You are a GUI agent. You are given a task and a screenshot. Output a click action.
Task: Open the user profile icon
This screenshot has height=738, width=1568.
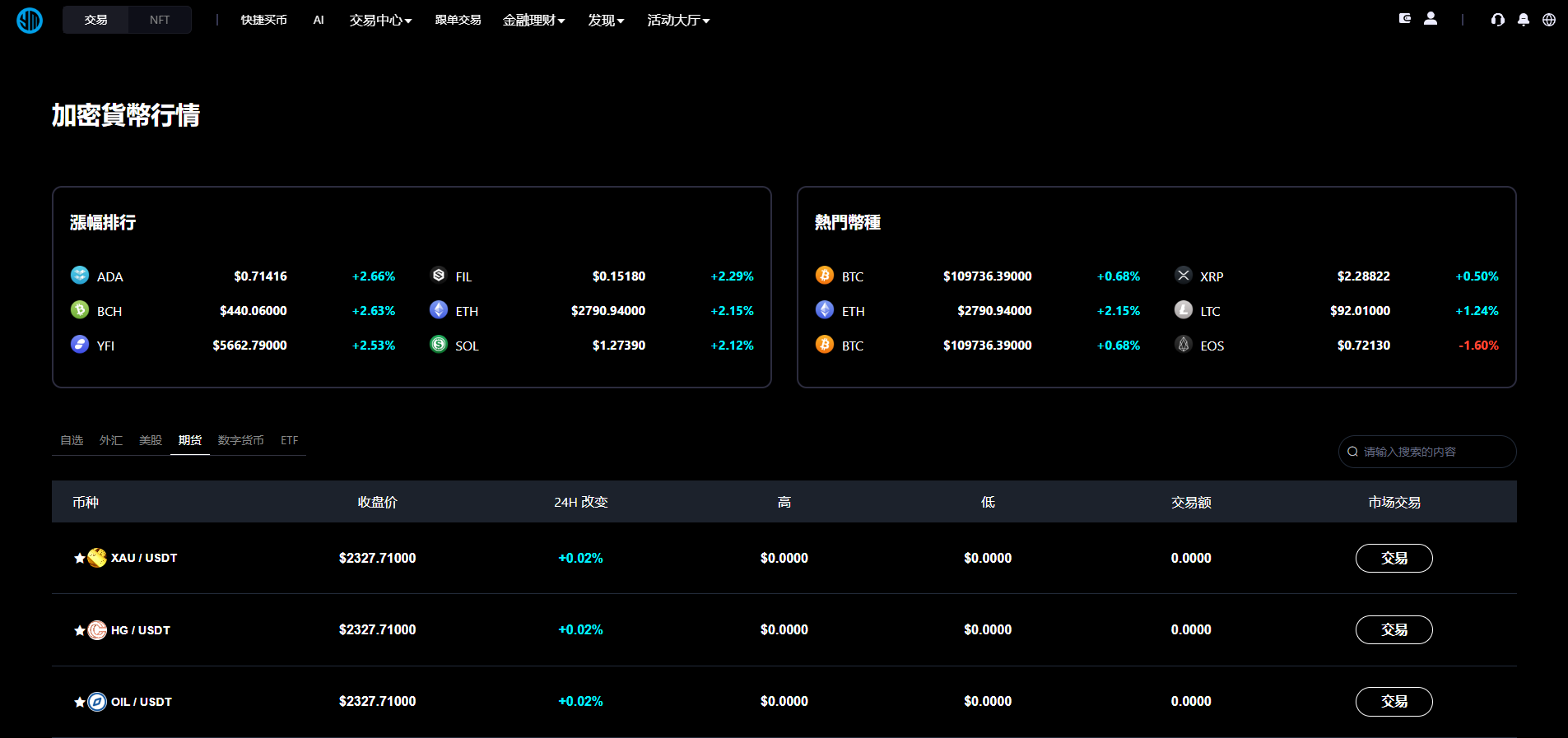pyautogui.click(x=1431, y=19)
